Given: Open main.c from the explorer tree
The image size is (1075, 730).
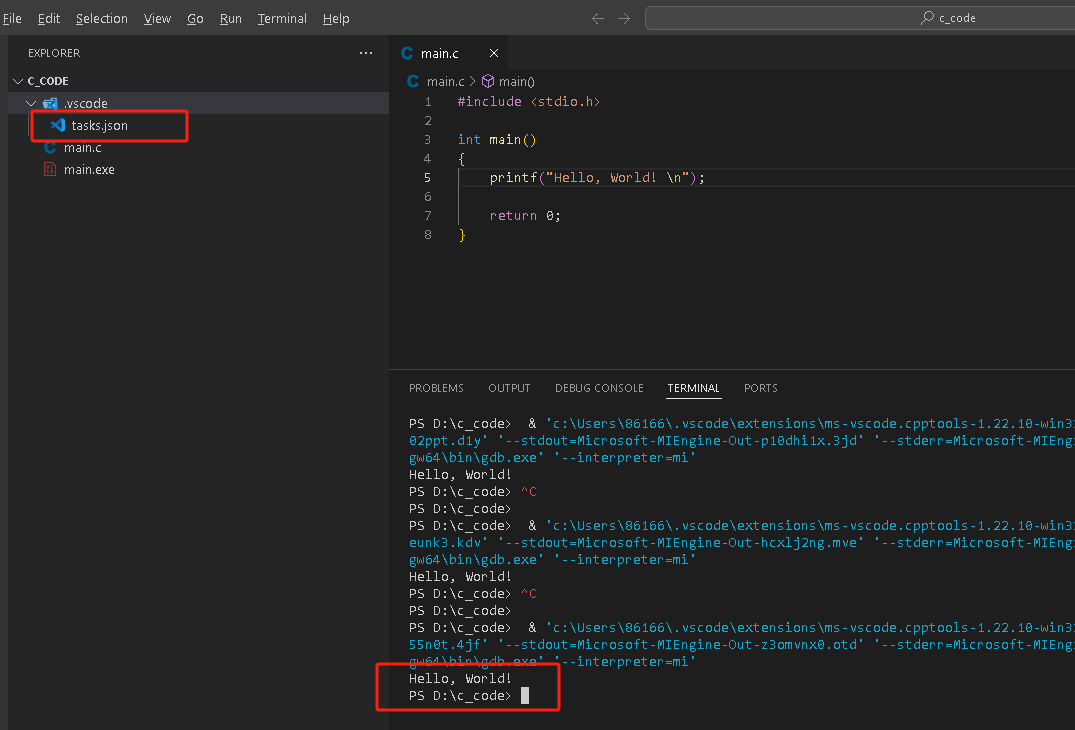Looking at the screenshot, I should [82, 147].
